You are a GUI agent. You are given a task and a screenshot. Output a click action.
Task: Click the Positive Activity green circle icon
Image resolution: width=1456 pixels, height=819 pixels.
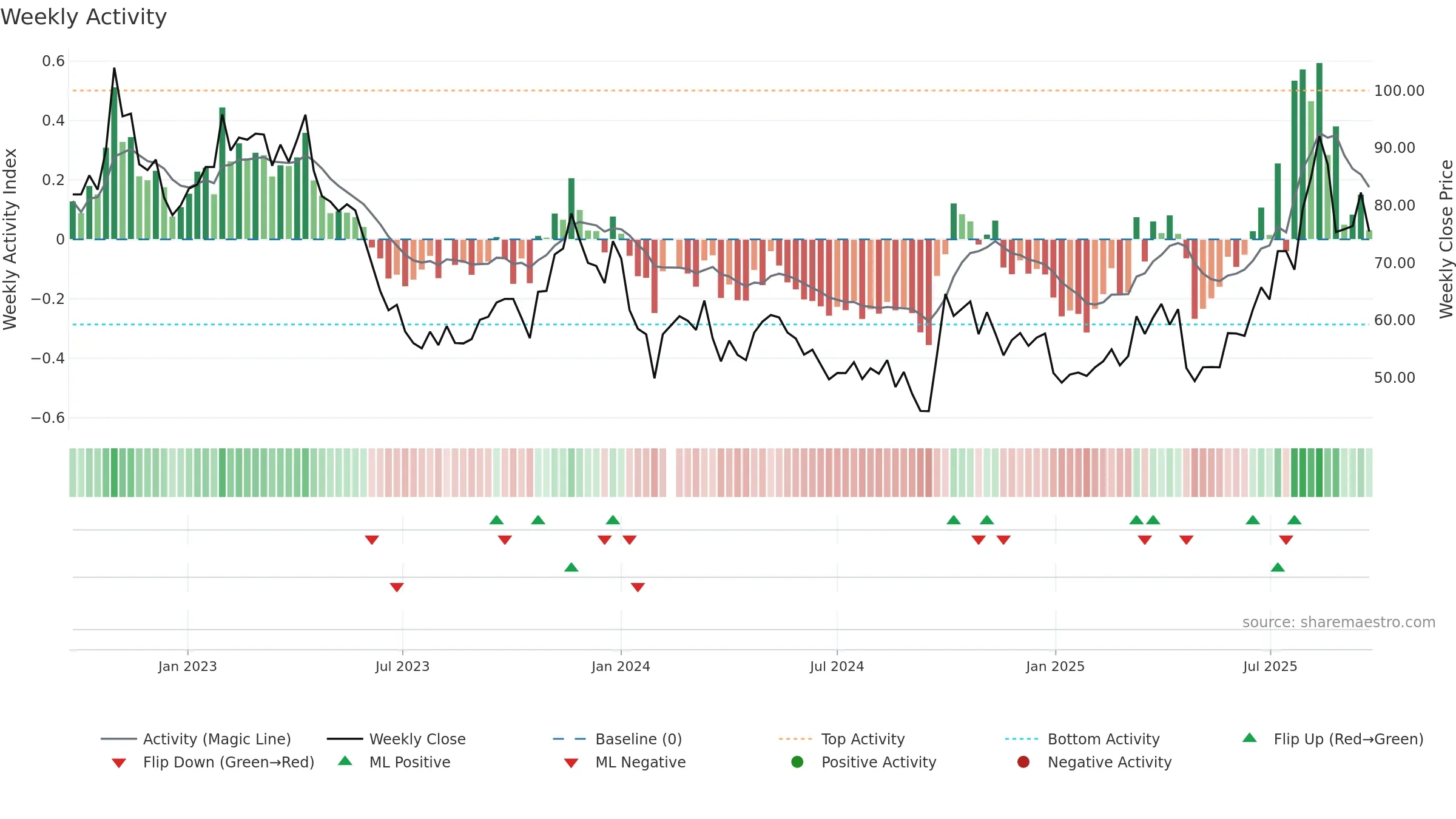tap(798, 762)
